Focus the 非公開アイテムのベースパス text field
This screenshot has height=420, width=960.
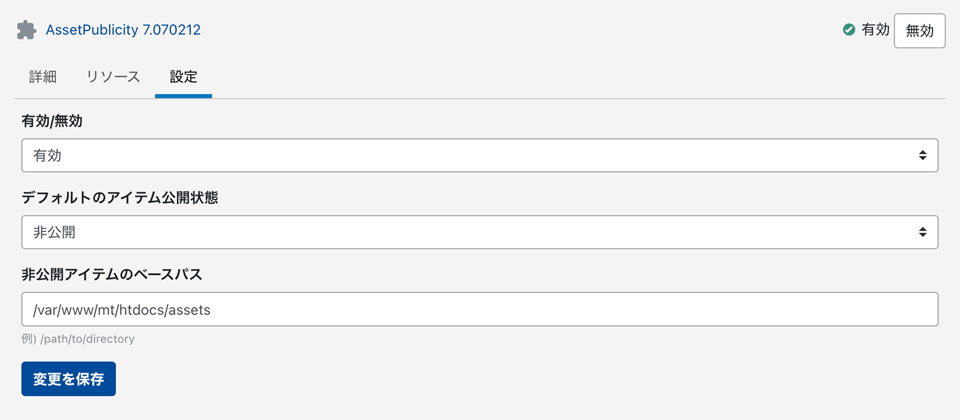[479, 309]
